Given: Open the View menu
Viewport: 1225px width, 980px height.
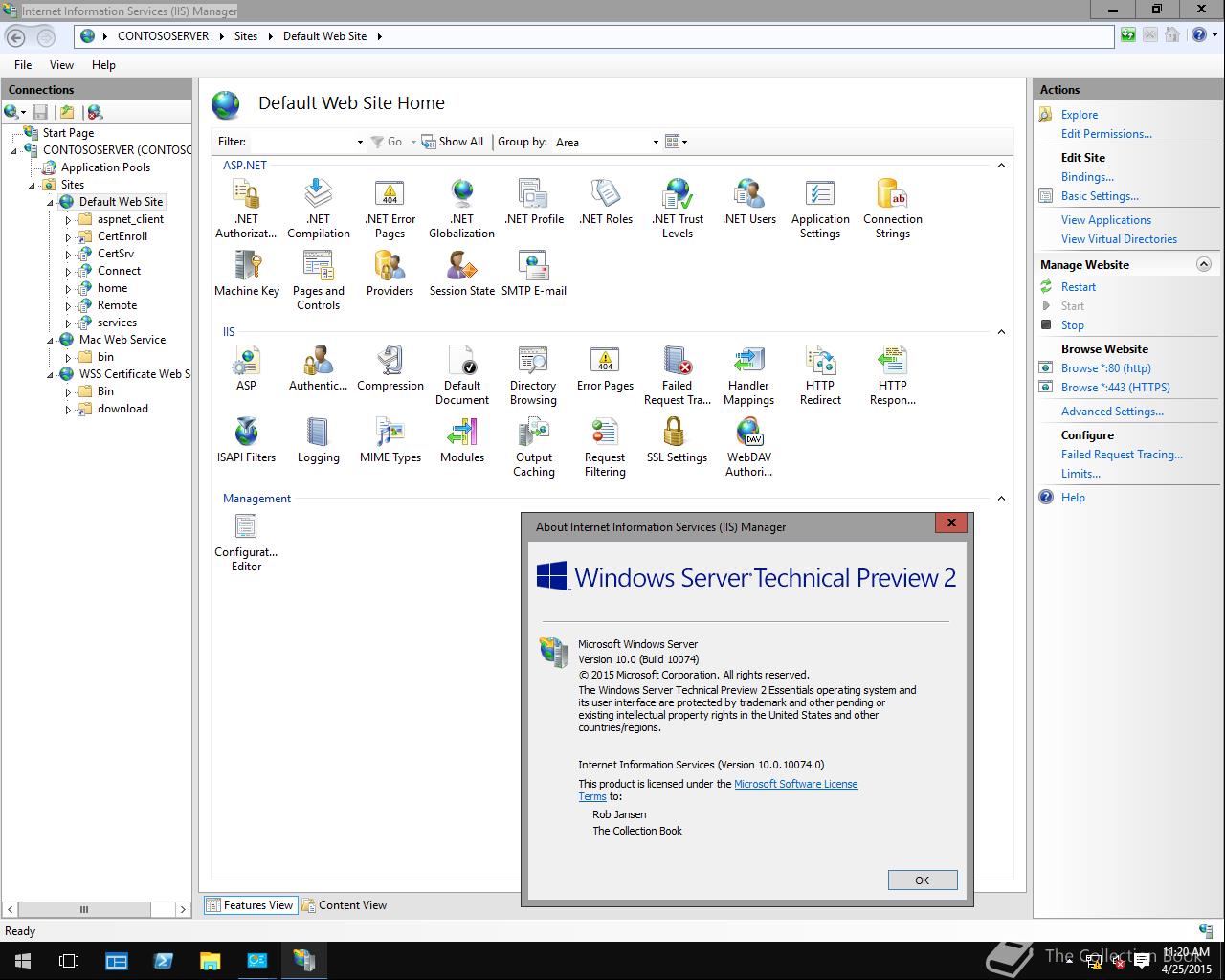Looking at the screenshot, I should point(61,65).
